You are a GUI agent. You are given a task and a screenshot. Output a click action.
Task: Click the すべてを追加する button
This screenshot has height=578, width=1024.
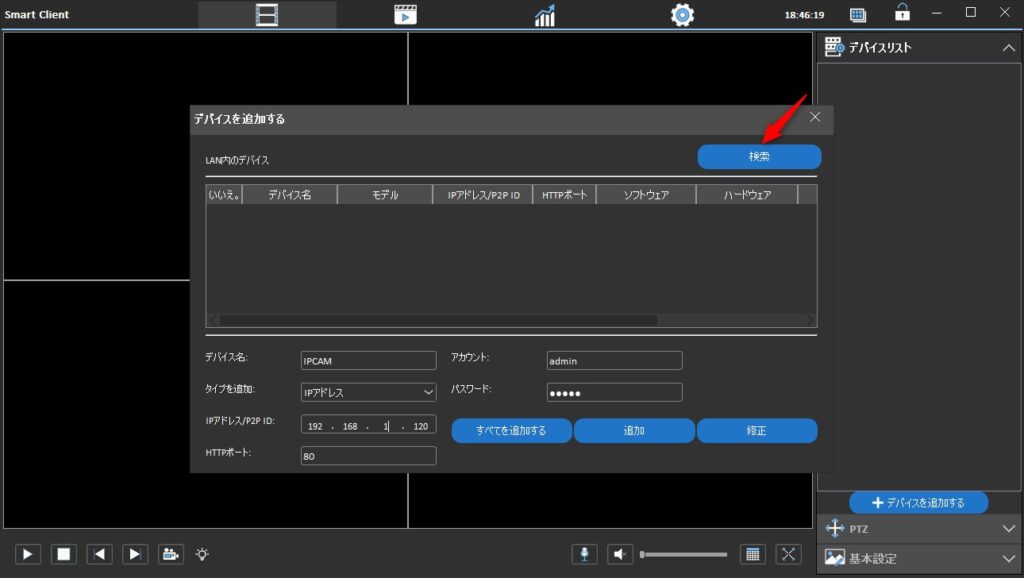(x=511, y=431)
